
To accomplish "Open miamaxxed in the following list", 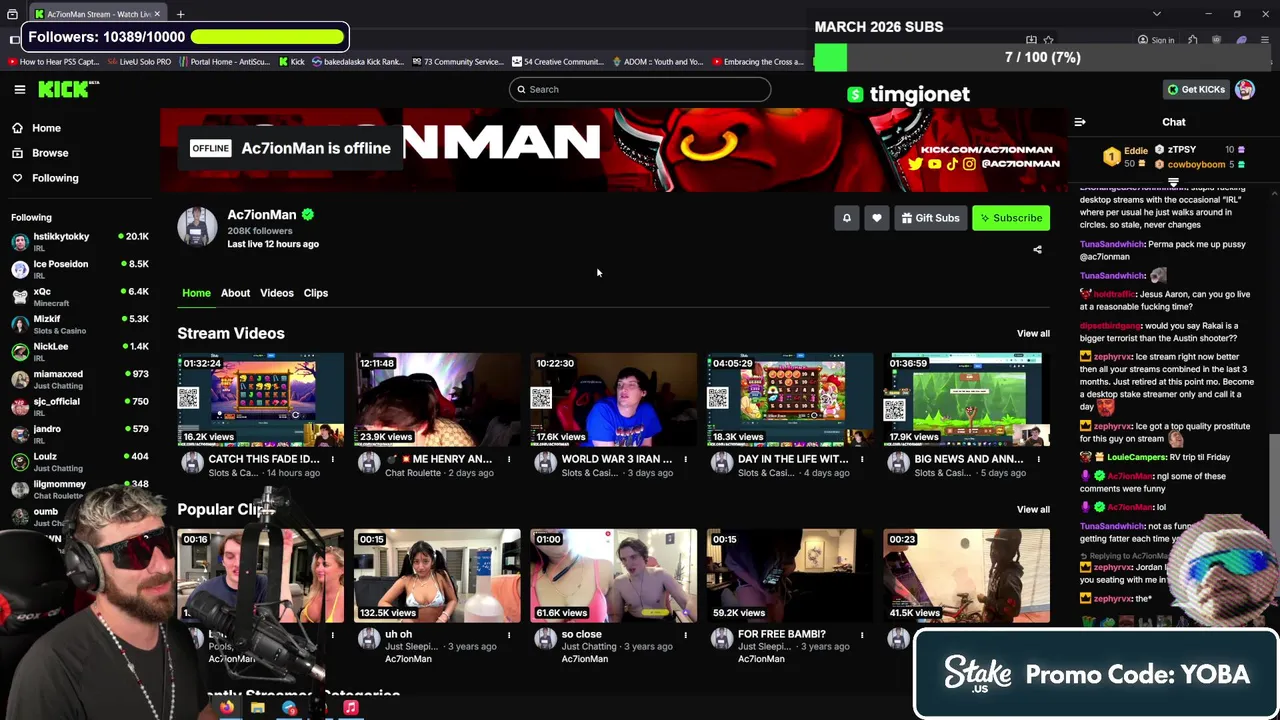I will point(80,379).
